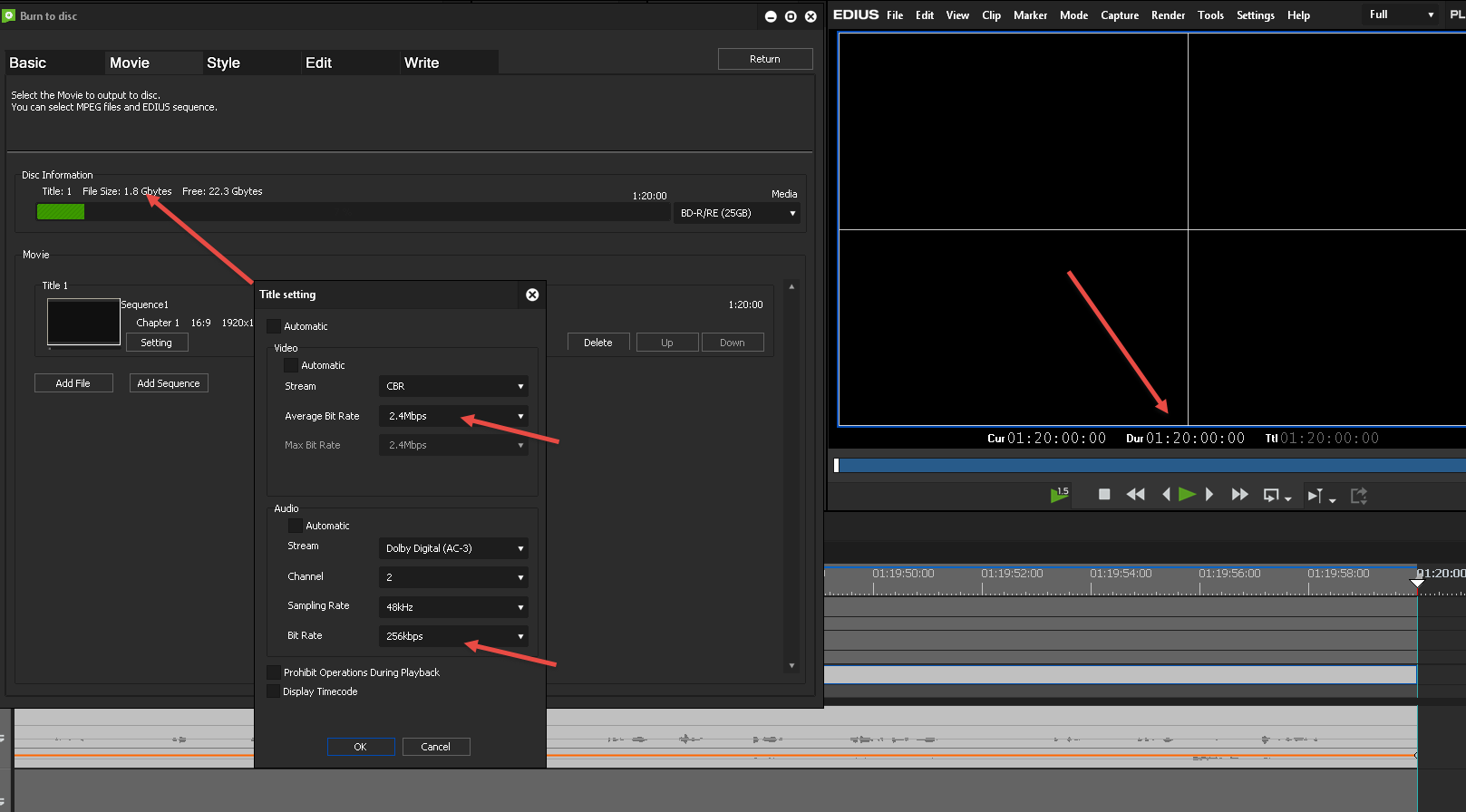Viewport: 1466px width, 812px height.
Task: Click the Add File button
Action: pos(73,383)
